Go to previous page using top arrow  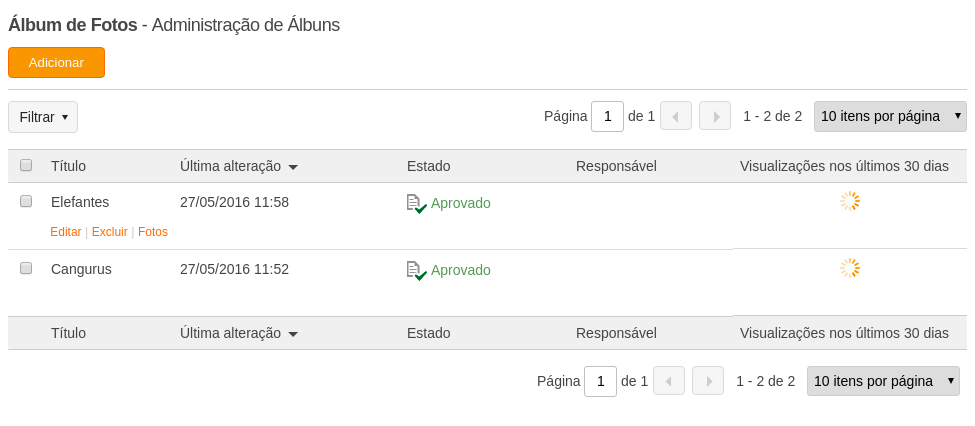tap(676, 116)
